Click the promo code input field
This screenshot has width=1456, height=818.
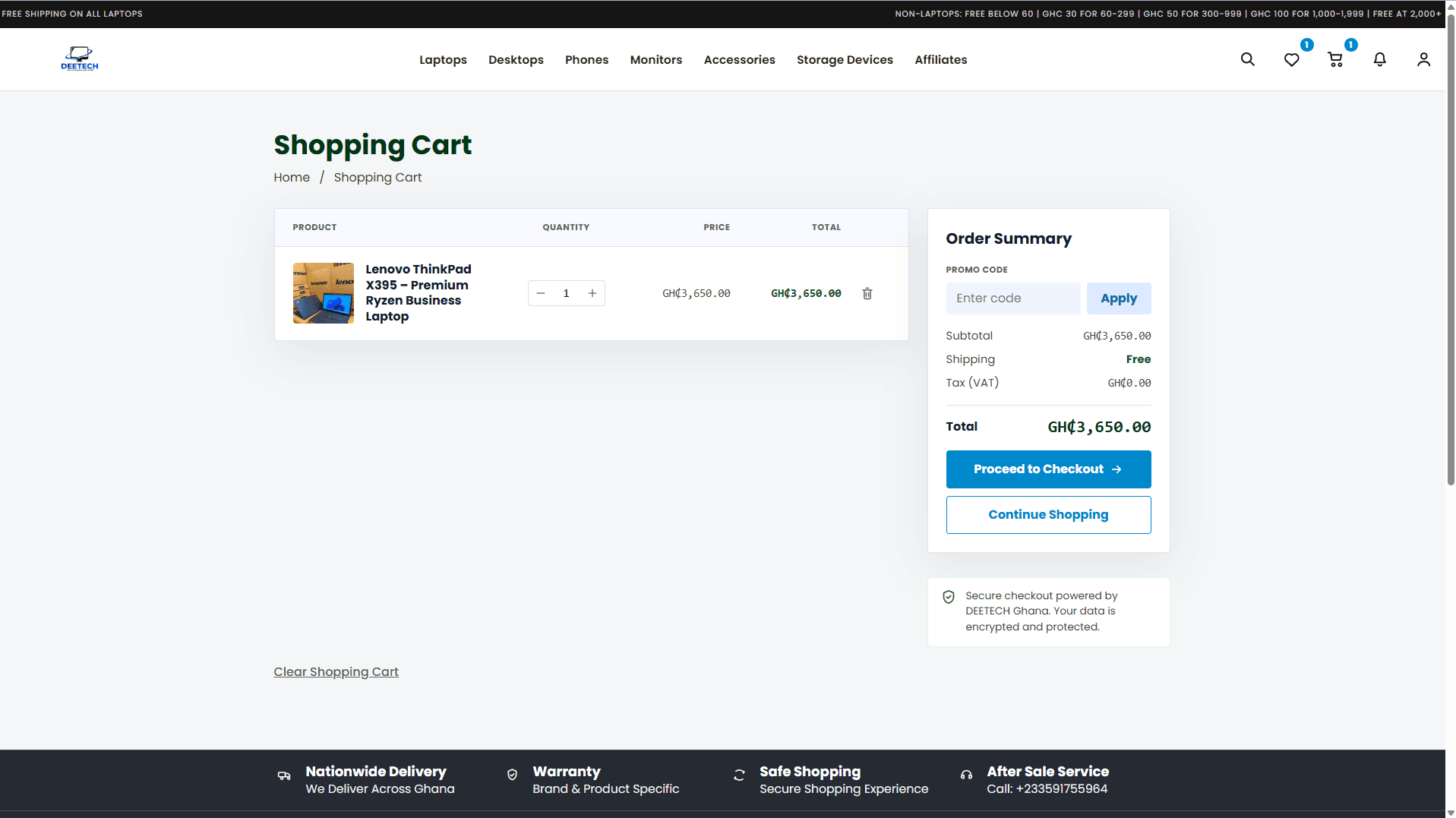tap(1012, 298)
